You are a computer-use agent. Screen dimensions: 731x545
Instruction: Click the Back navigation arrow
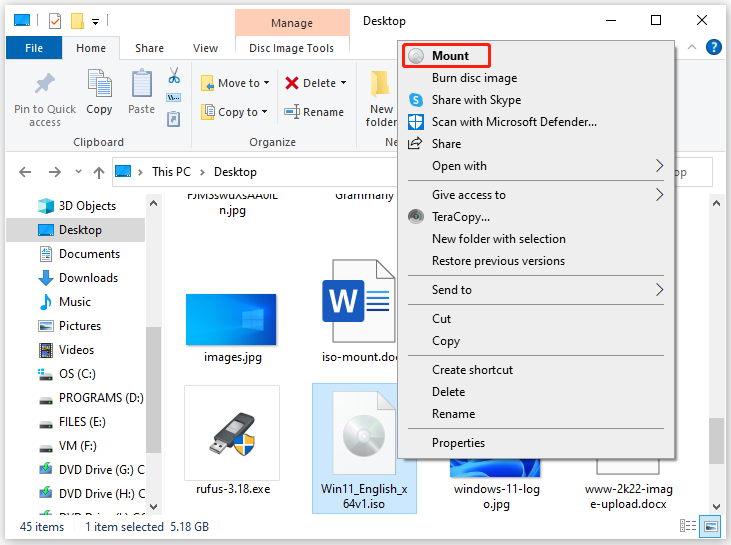pyautogui.click(x=25, y=172)
